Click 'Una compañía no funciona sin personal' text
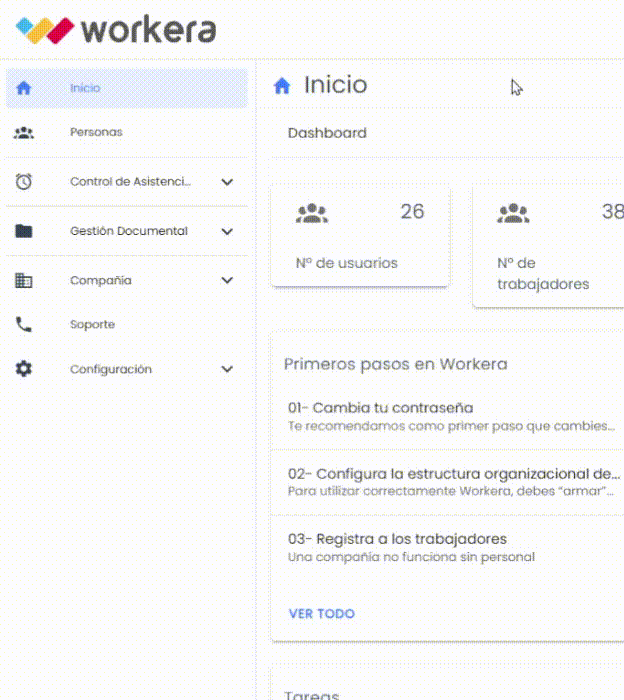Image resolution: width=624 pixels, height=700 pixels. pos(411,557)
